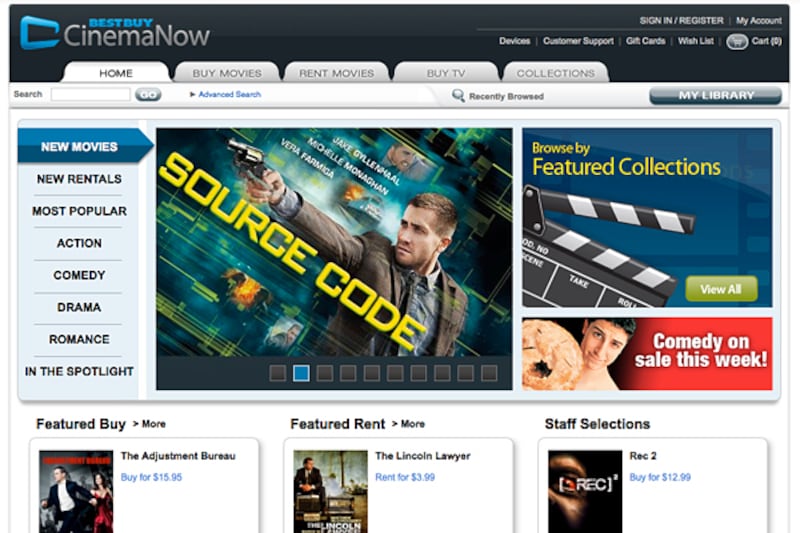The width and height of the screenshot is (800, 533).
Task: Click the CinemaNow logo
Action: (x=115, y=33)
